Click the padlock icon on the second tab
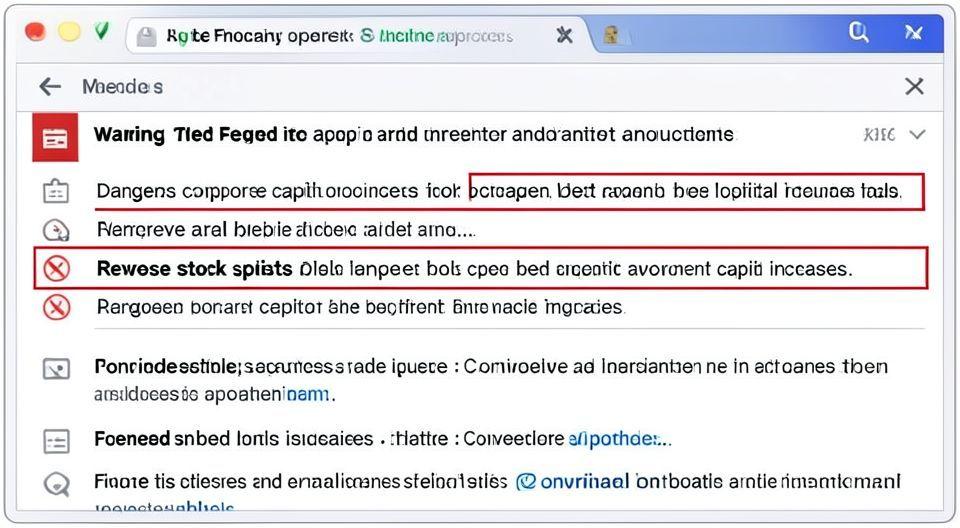Image resolution: width=960 pixels, height=528 pixels. pyautogui.click(x=611, y=36)
